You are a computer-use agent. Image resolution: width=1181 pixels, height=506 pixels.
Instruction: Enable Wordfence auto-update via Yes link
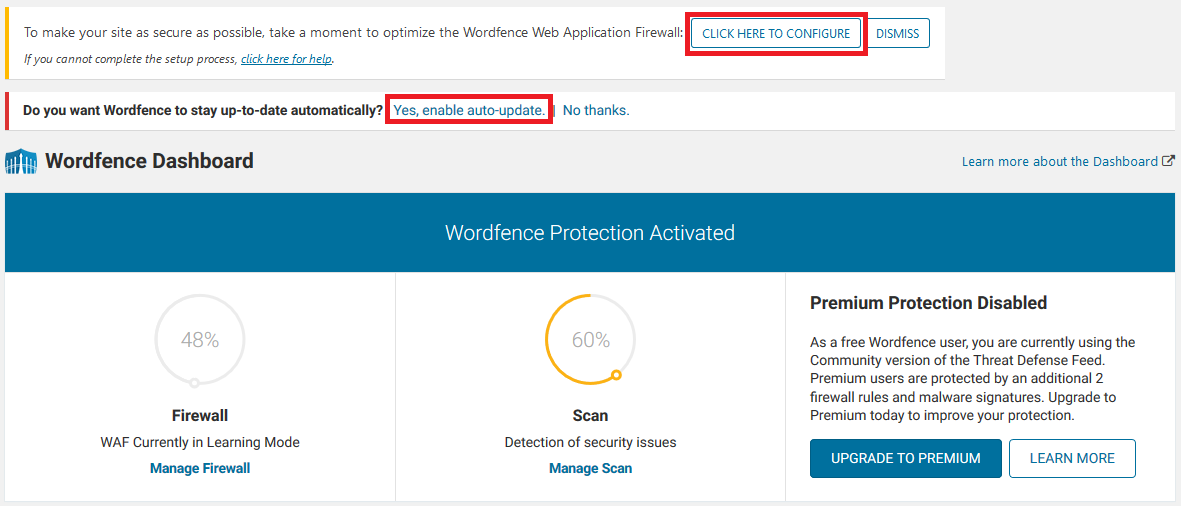point(469,110)
